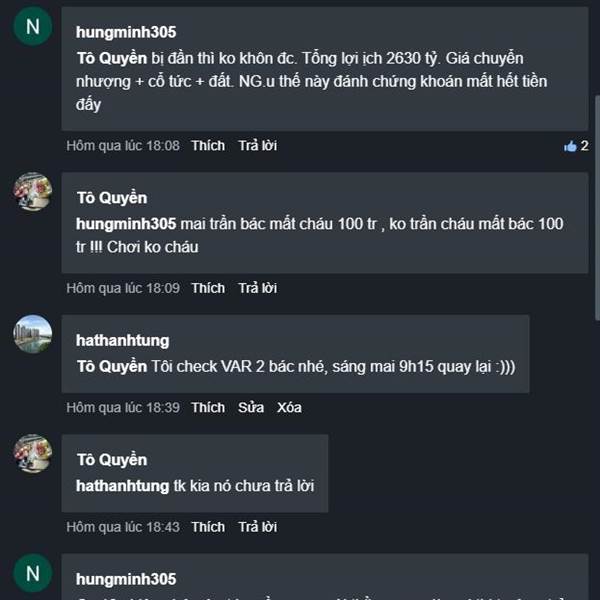Click the bold hathanhtung mention in the 18:43 comment

123,485
